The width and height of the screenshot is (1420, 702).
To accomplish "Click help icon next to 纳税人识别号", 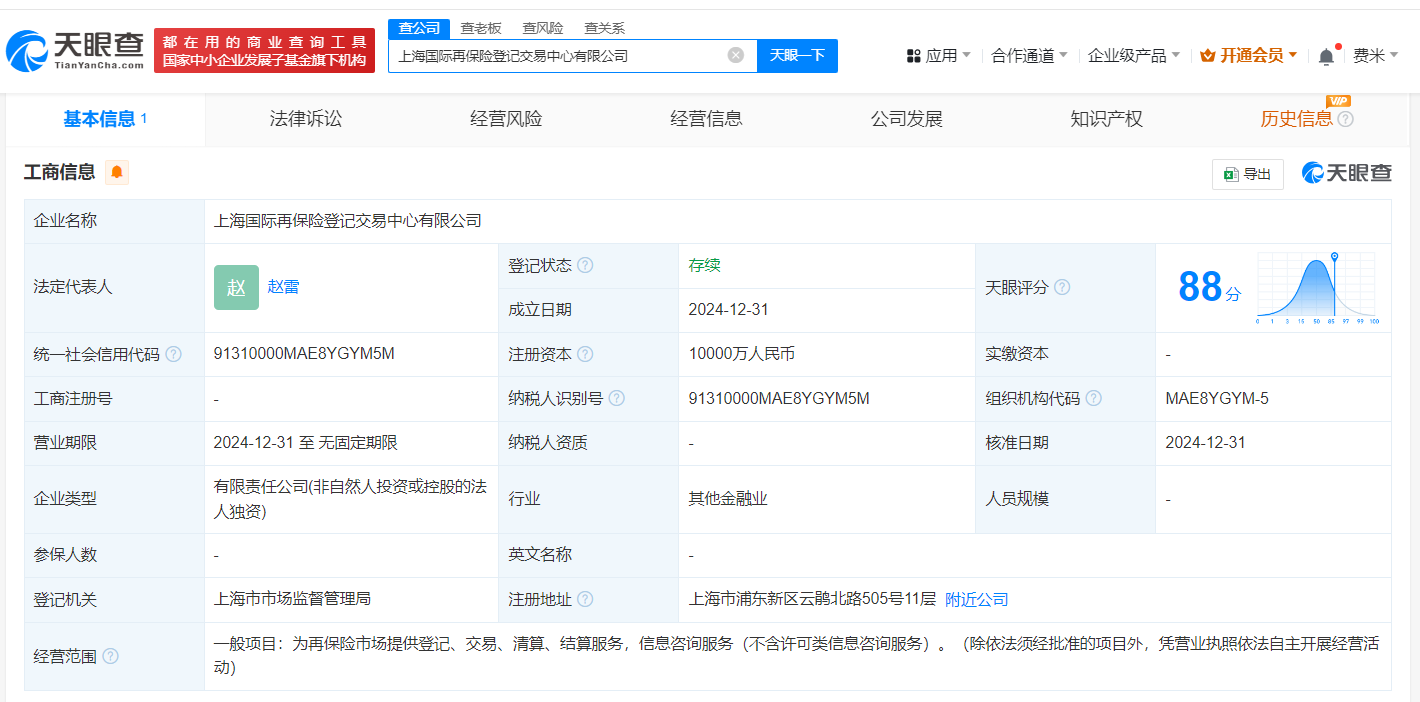I will coord(617,399).
